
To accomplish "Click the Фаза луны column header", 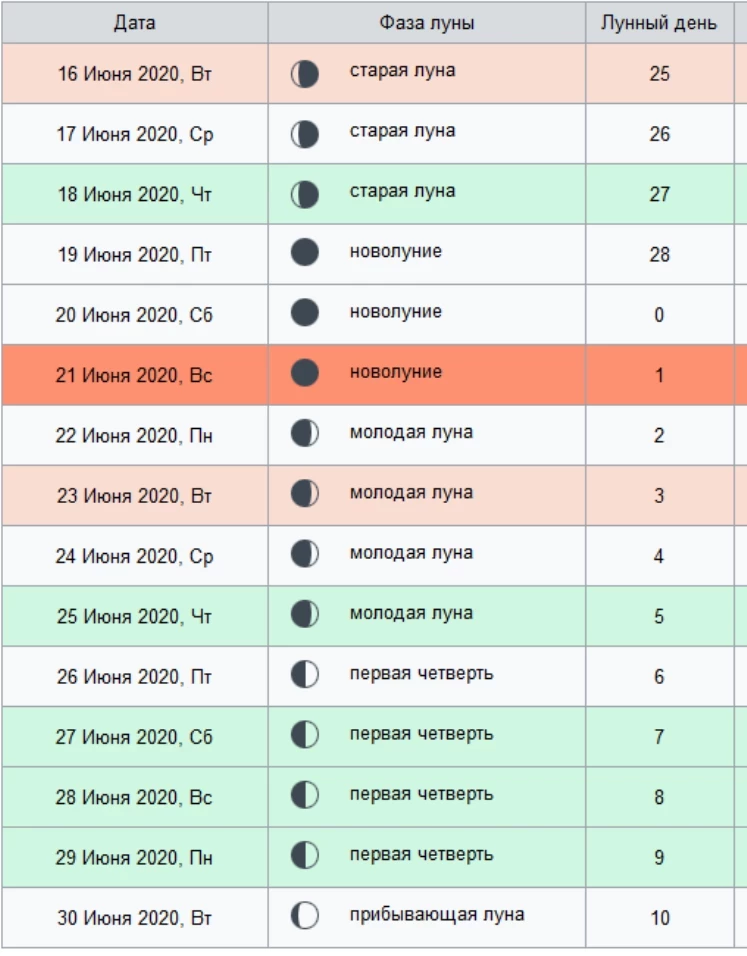I will point(426,23).
